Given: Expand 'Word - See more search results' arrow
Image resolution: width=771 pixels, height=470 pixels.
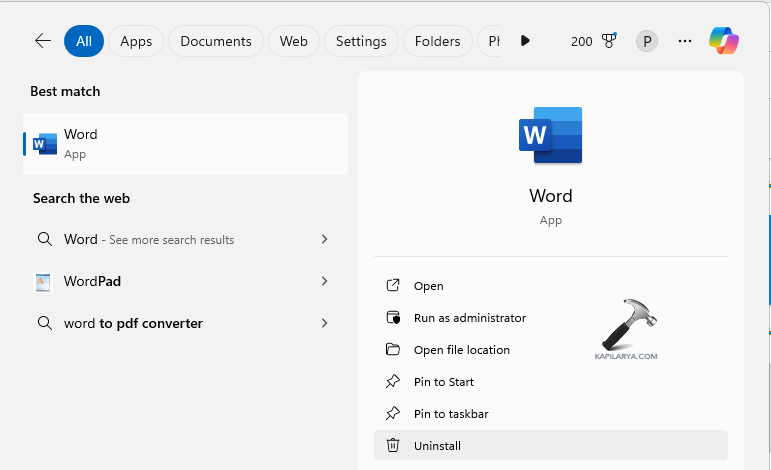Looking at the screenshot, I should tap(324, 239).
